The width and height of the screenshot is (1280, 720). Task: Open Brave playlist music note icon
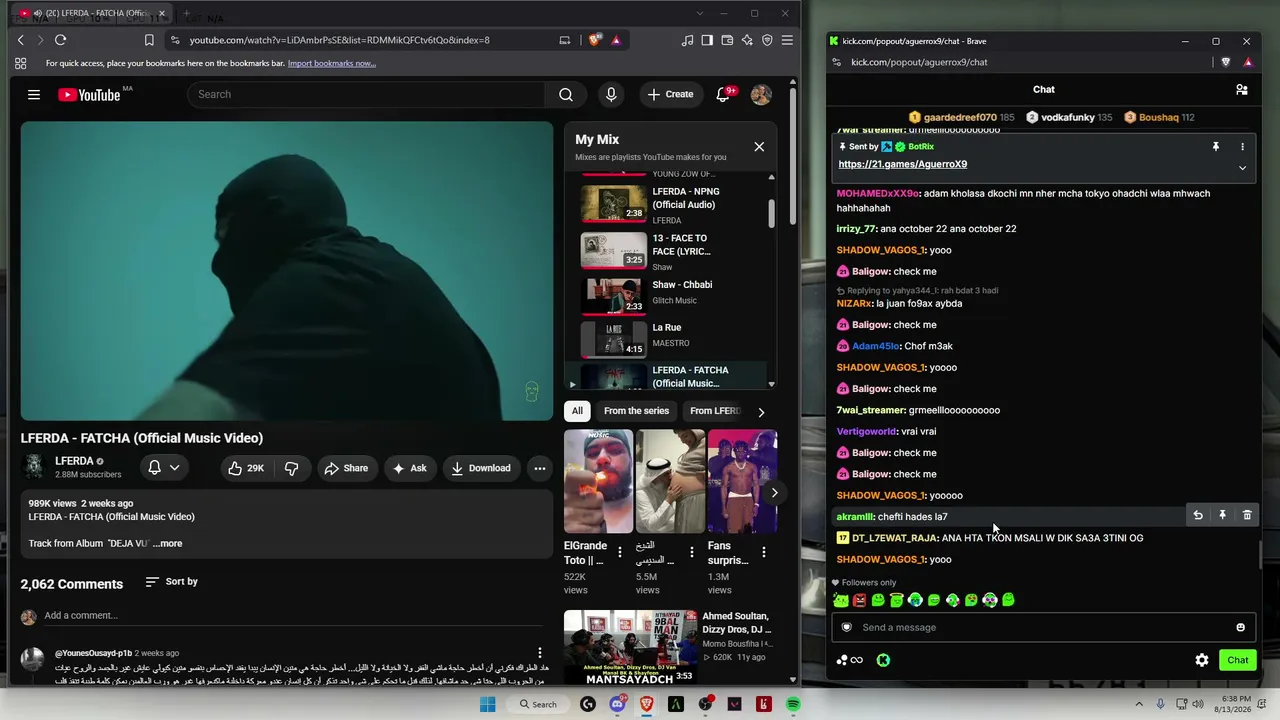[x=687, y=40]
